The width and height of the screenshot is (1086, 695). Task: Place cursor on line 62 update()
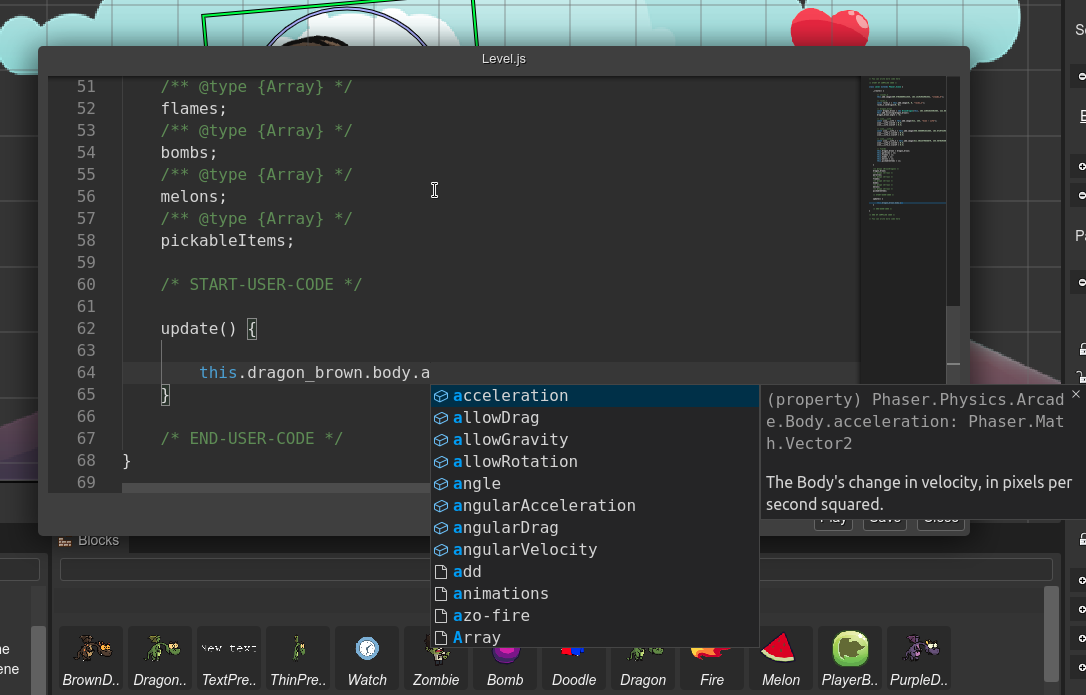[x=210, y=329]
